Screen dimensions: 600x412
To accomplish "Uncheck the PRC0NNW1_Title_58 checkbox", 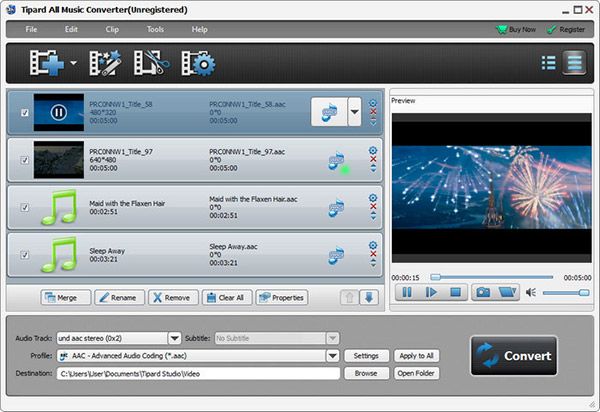I will [x=24, y=112].
